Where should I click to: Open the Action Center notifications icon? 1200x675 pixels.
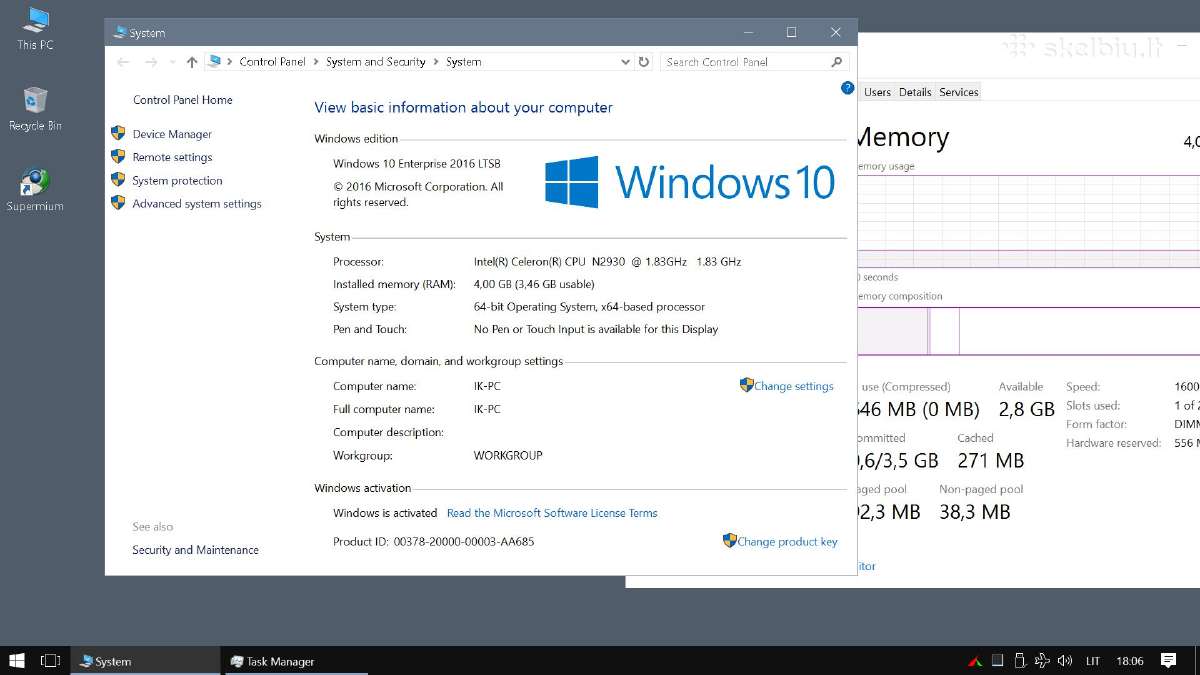[1168, 661]
